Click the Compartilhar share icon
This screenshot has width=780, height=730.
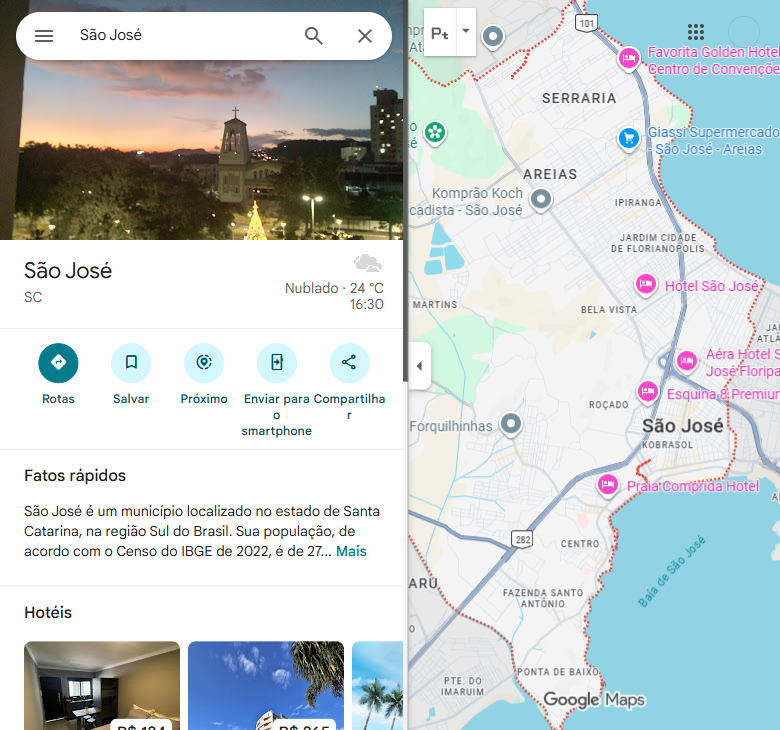coord(349,363)
